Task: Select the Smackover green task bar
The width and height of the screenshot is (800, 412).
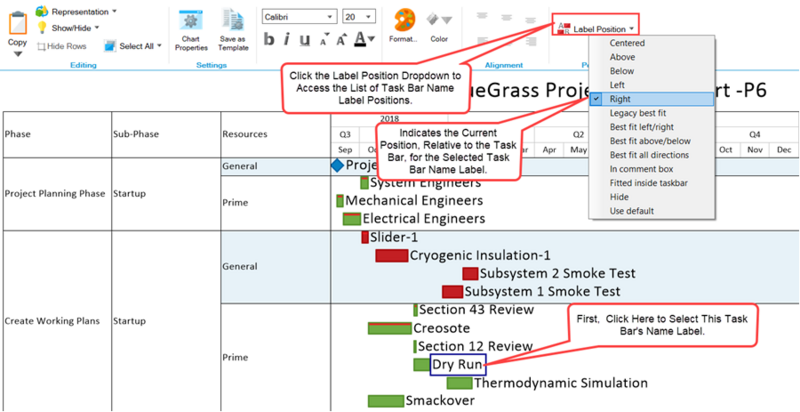Action: [x=386, y=401]
